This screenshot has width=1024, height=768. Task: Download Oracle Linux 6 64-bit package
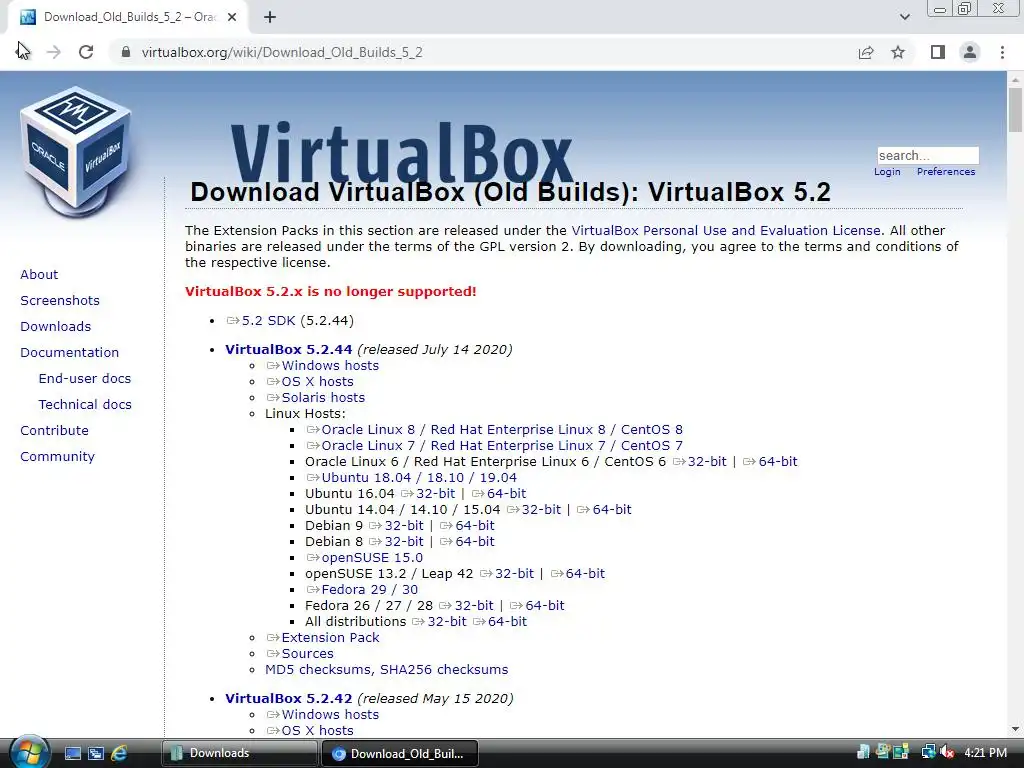pyautogui.click(x=778, y=462)
